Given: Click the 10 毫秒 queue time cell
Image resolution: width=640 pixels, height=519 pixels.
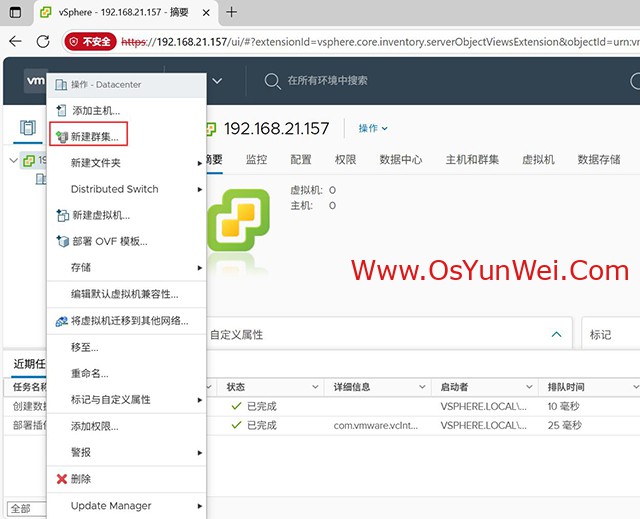Looking at the screenshot, I should [563, 406].
